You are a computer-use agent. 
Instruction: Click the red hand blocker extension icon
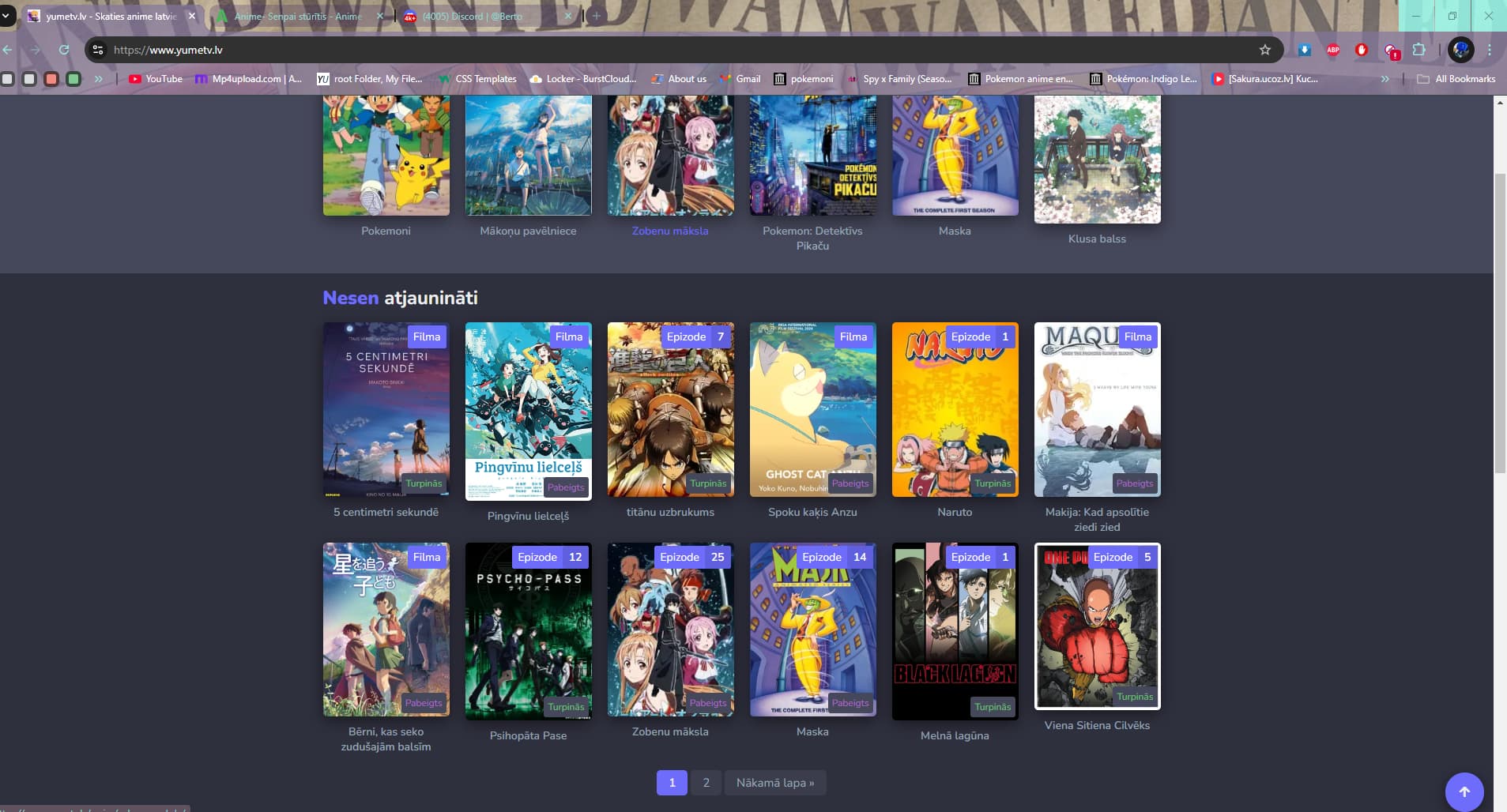point(1361,50)
